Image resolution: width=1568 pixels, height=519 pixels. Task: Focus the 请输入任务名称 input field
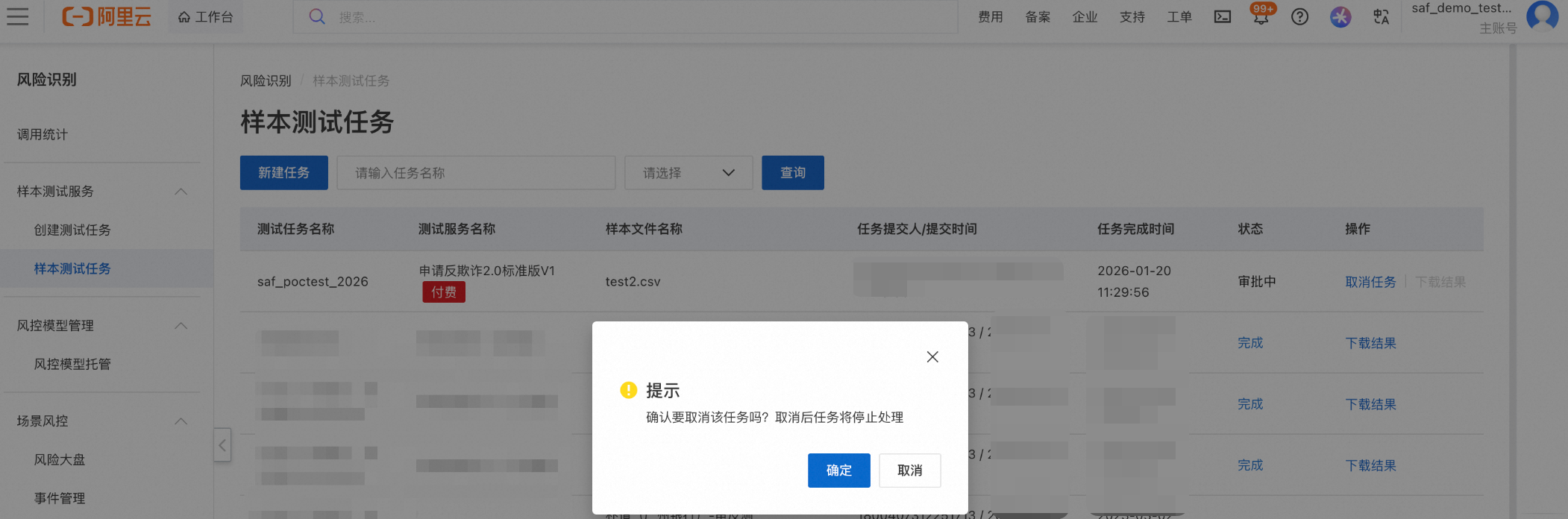point(476,173)
